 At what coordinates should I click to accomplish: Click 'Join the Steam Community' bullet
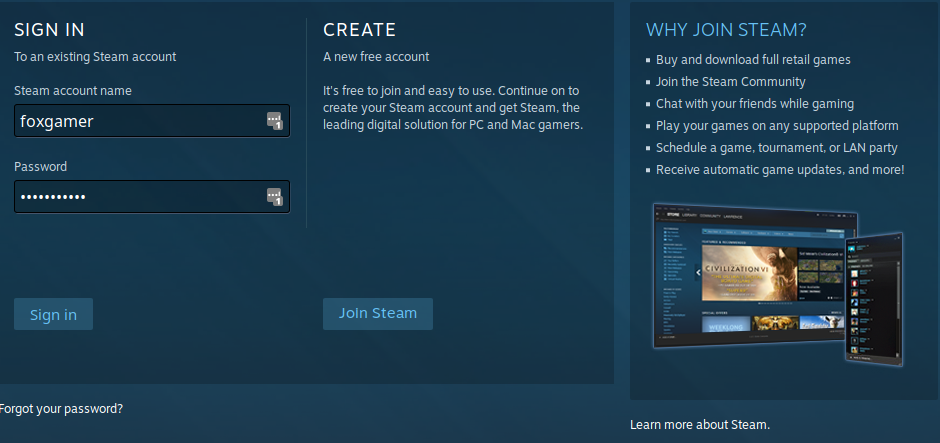point(731,82)
